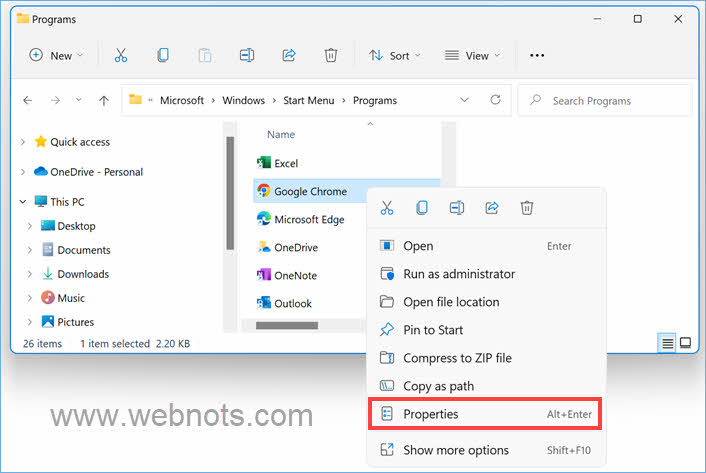Select the Microsoft Edge shortcut

(309, 219)
